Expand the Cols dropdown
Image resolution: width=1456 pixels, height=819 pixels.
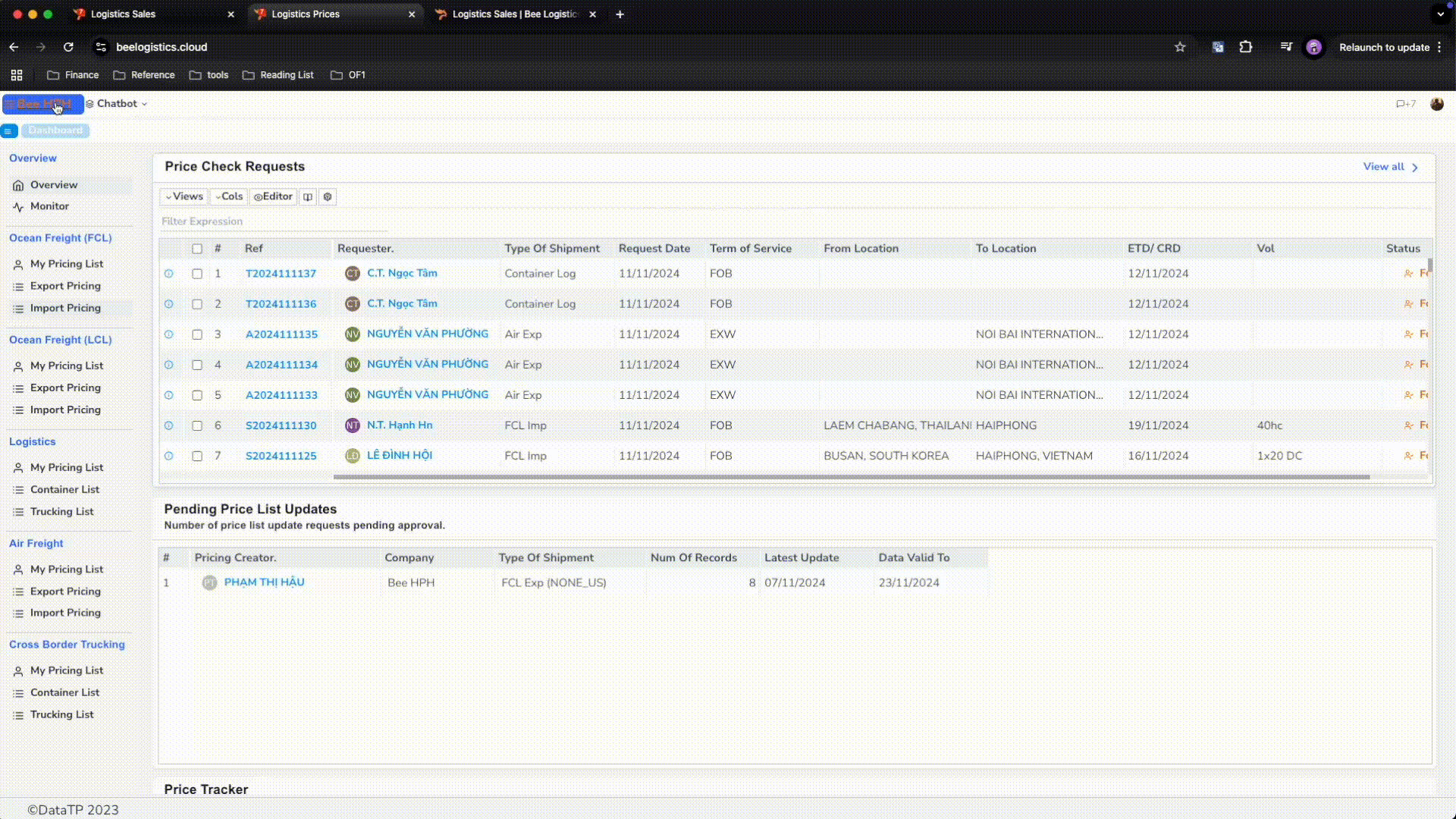[x=229, y=197]
